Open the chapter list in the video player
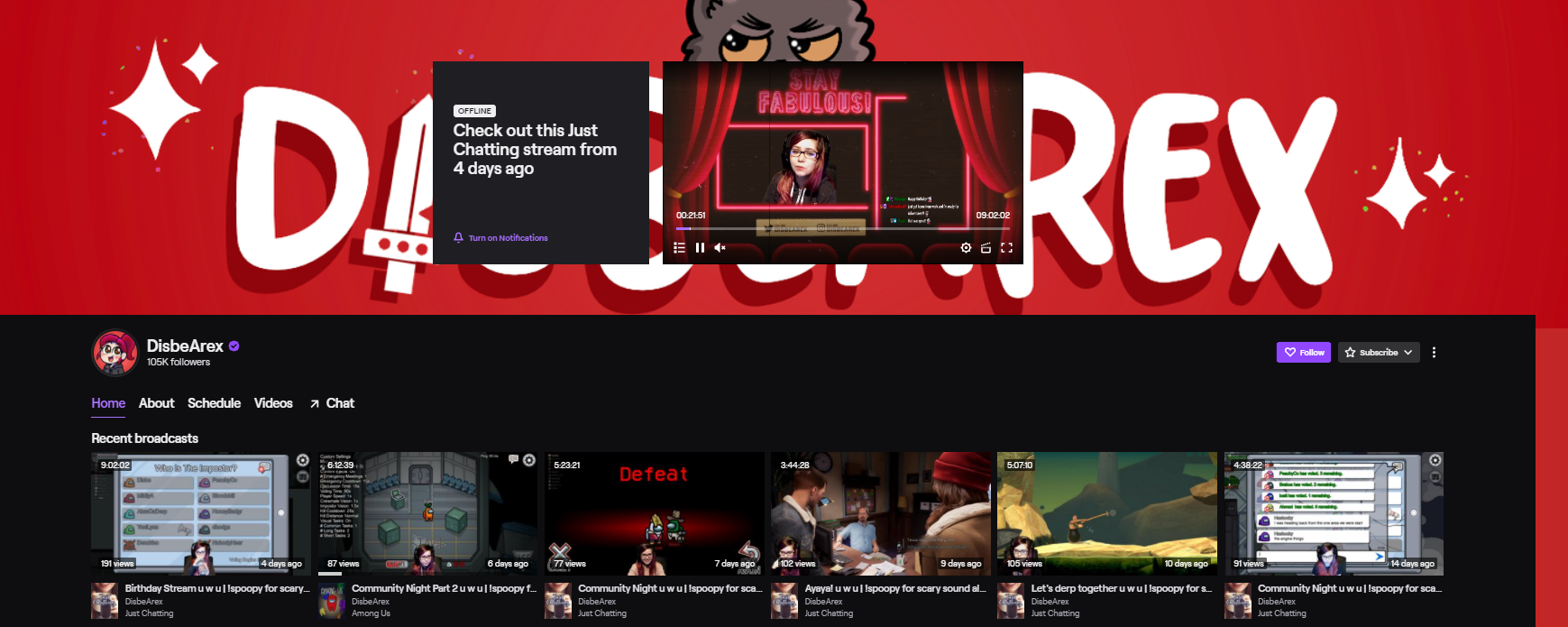Viewport: 1568px width, 627px height. pos(679,247)
